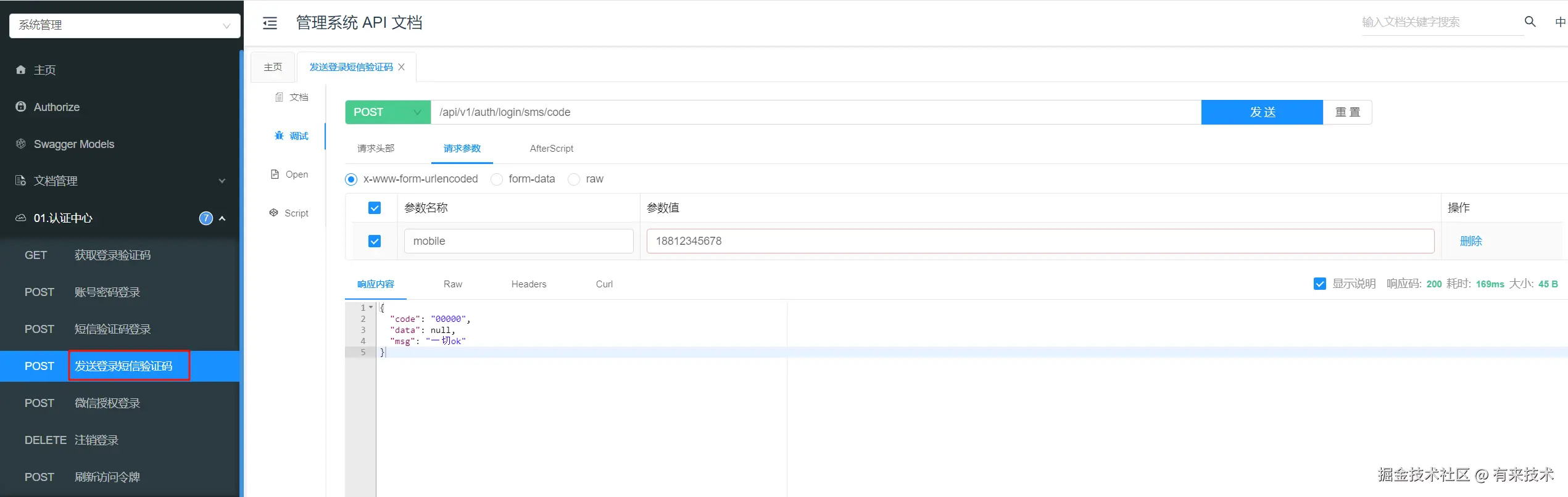Show the Curl tab
The image size is (1568, 497).
tap(604, 284)
